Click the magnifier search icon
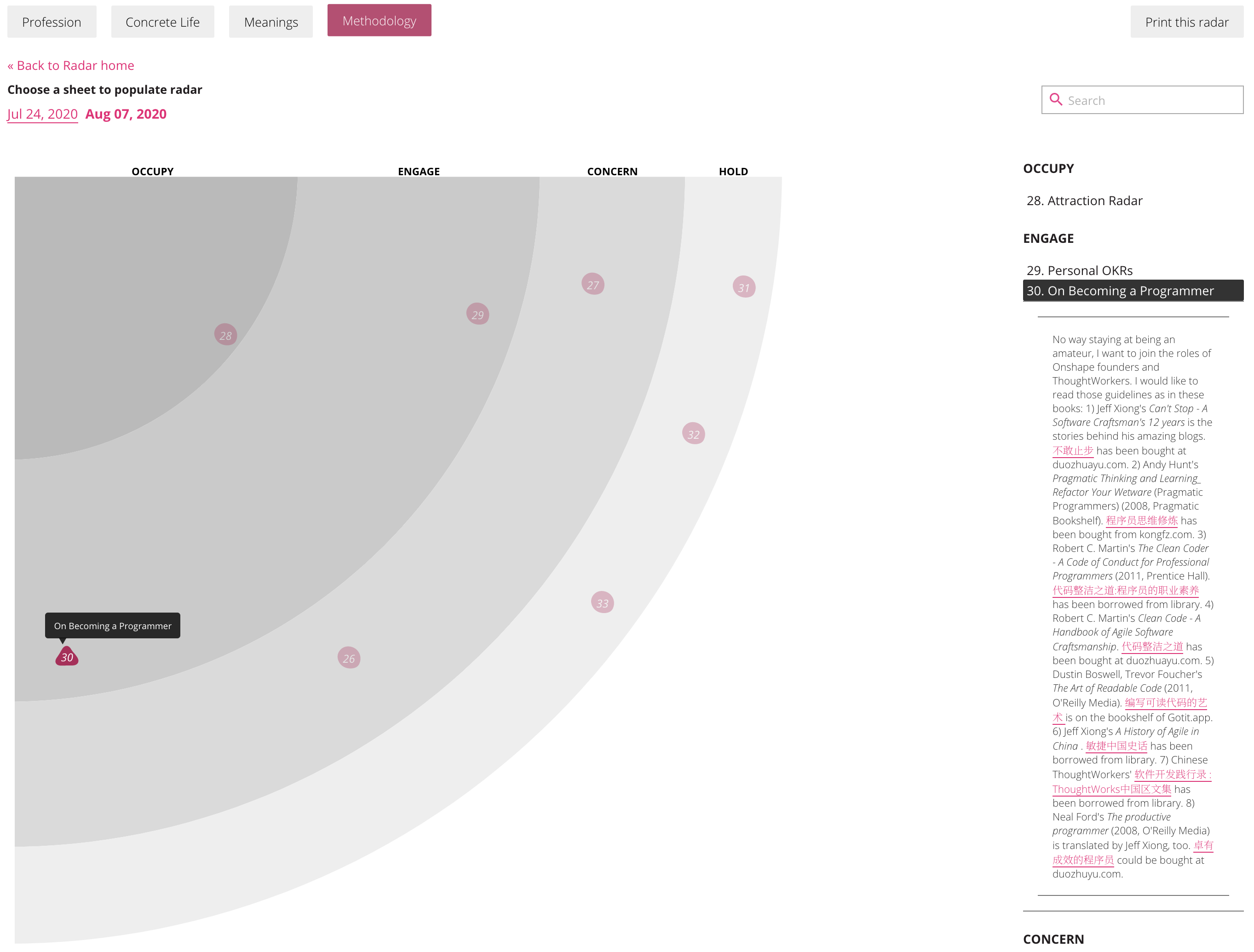Screen dimensions: 1254x952 pyautogui.click(x=1056, y=100)
